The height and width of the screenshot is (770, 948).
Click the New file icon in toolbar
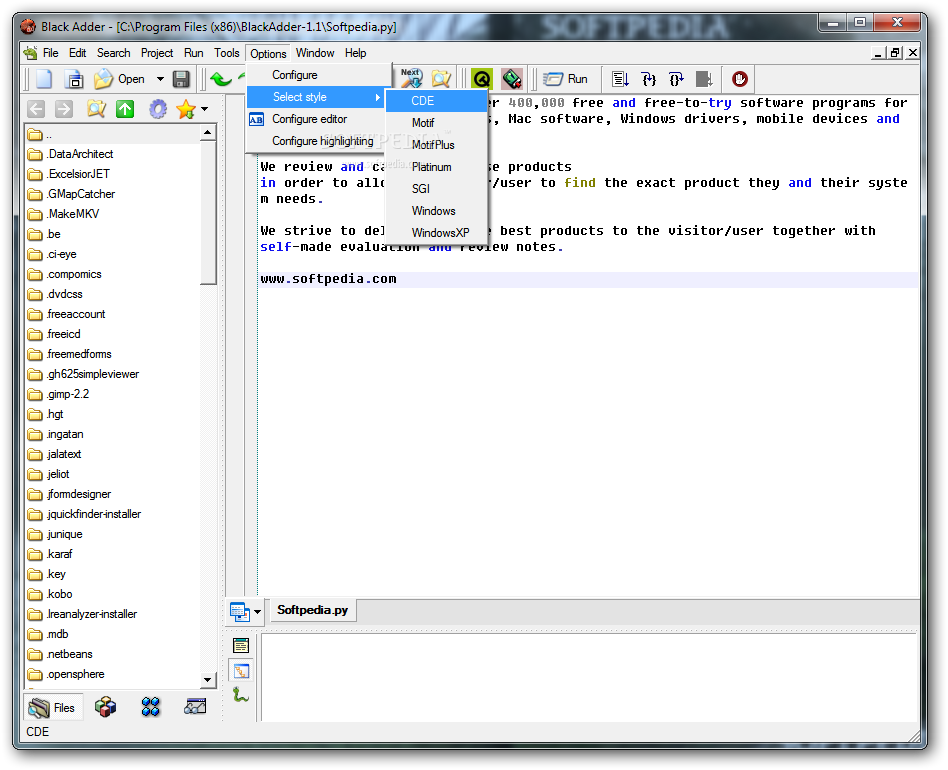tap(44, 79)
